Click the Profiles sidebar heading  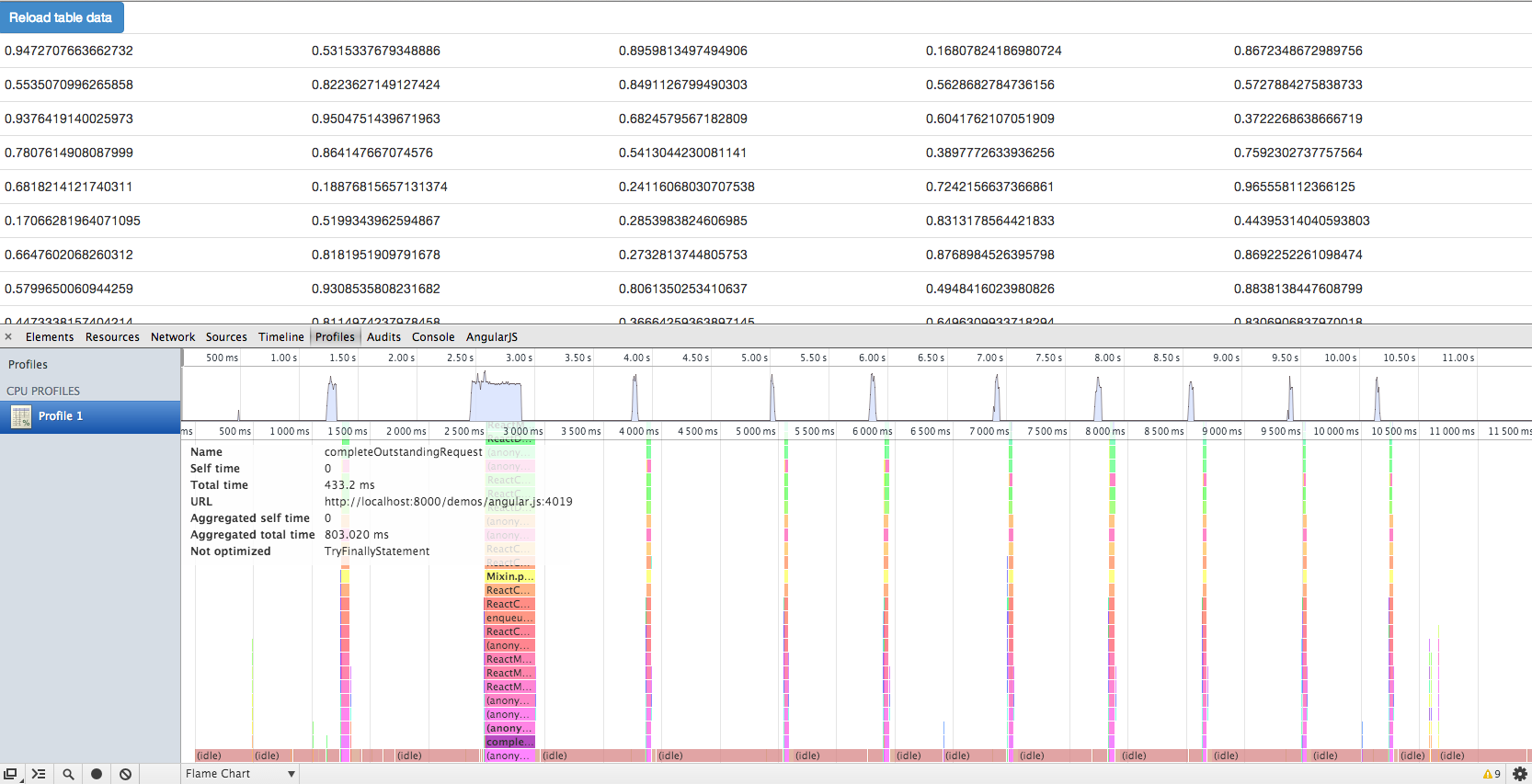(x=28, y=365)
